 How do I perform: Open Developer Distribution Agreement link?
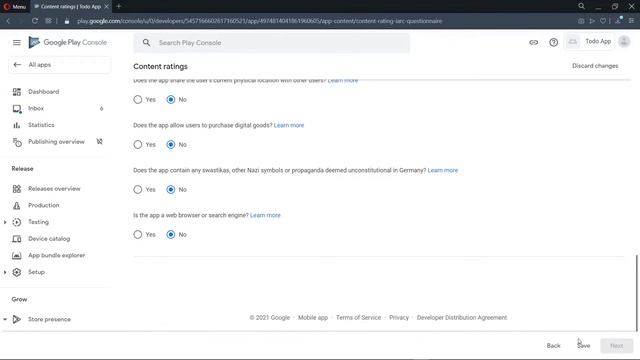462,318
